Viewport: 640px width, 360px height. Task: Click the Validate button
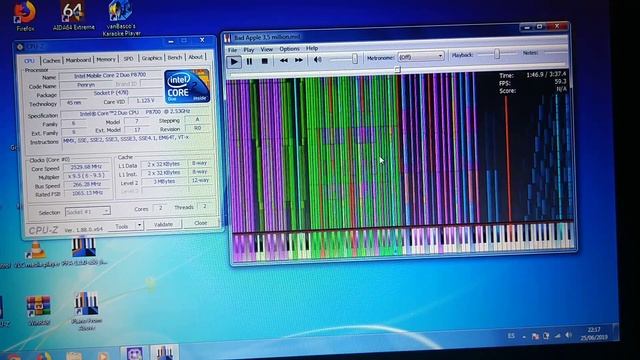[163, 224]
